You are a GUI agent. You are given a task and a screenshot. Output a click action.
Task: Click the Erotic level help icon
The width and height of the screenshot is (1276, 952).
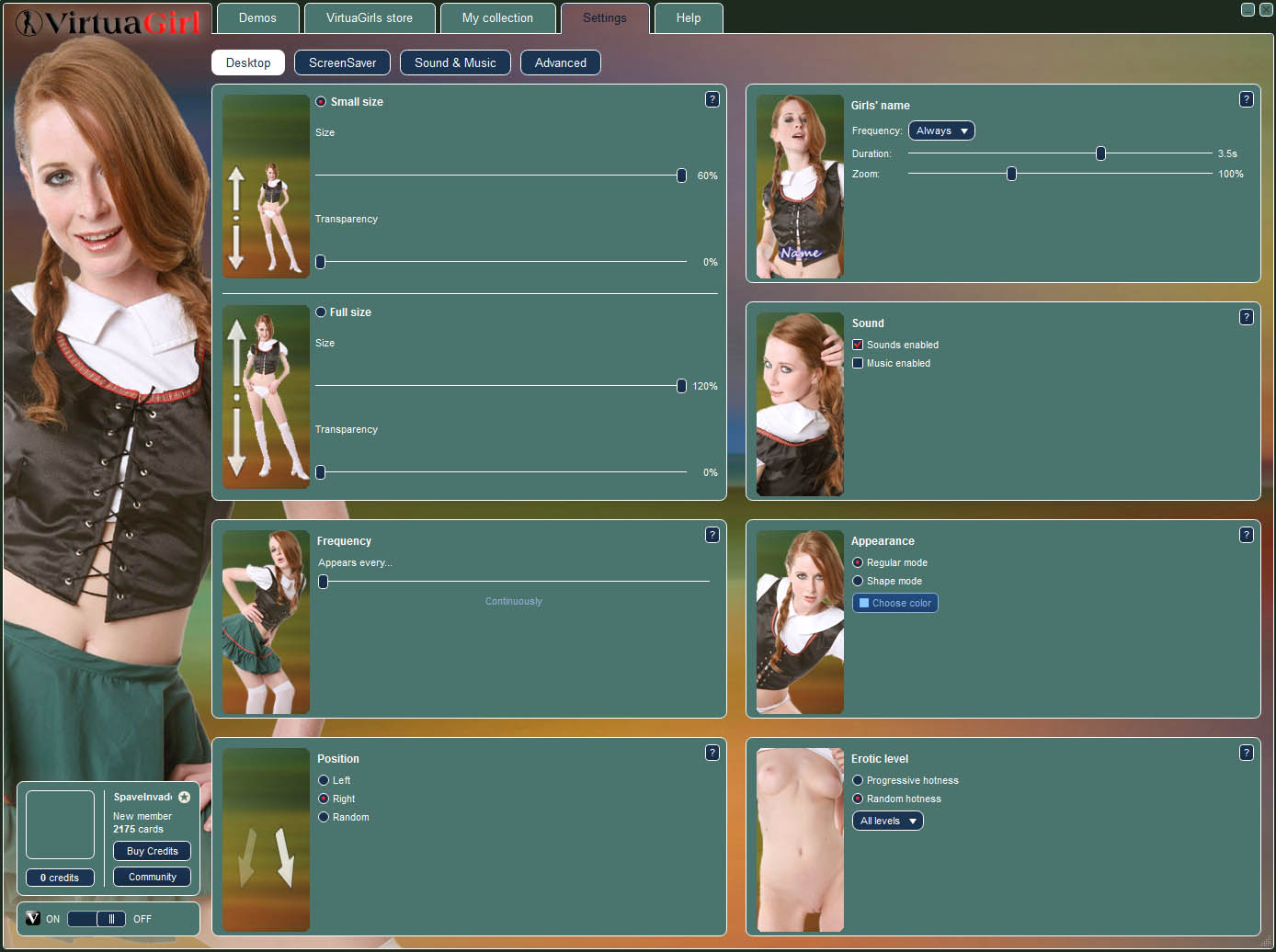[x=1246, y=753]
